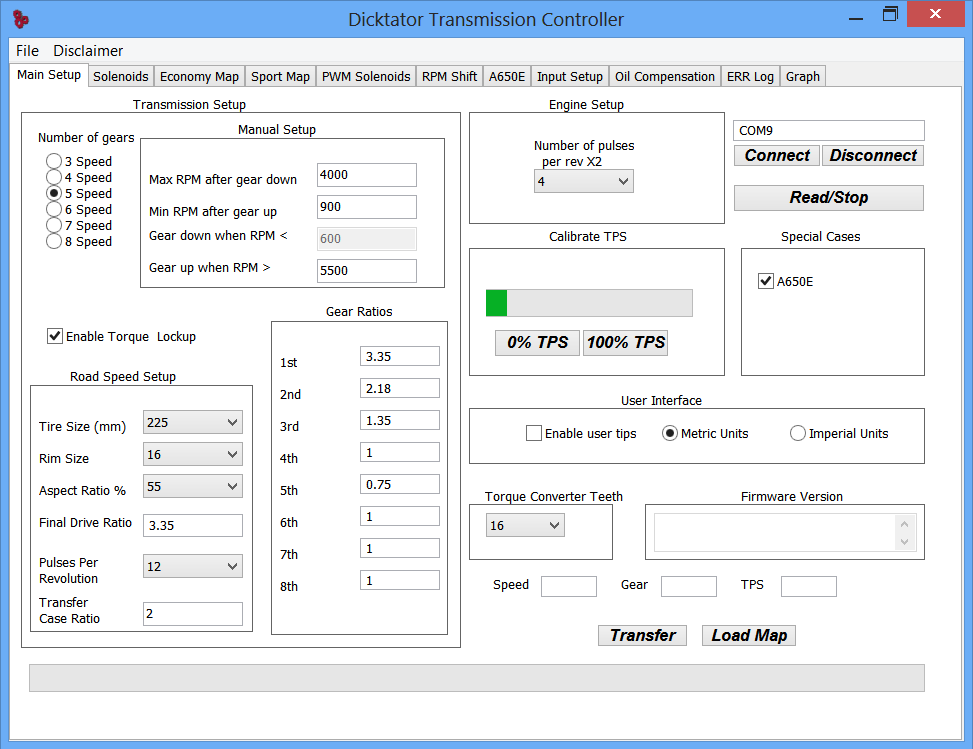Open the PWM Solenoids tab
The image size is (973, 749).
(366, 76)
